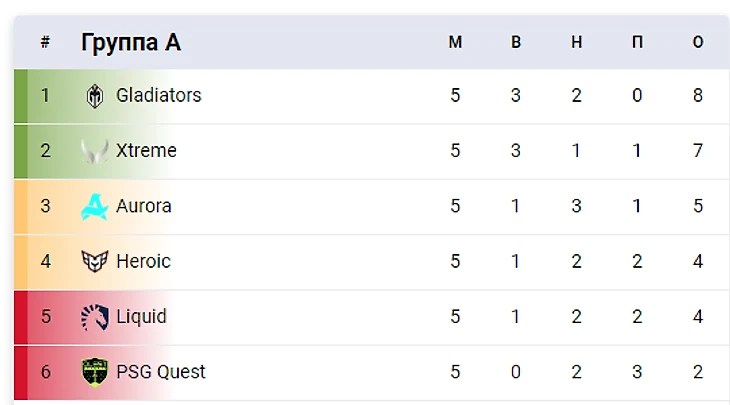Screen dimensions: 730x405
Task: Click the О points column header
Action: coord(698,42)
